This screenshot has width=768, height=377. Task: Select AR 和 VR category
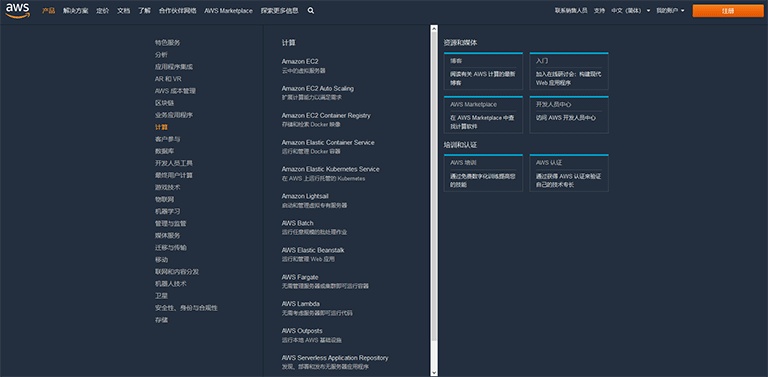pyautogui.click(x=168, y=79)
